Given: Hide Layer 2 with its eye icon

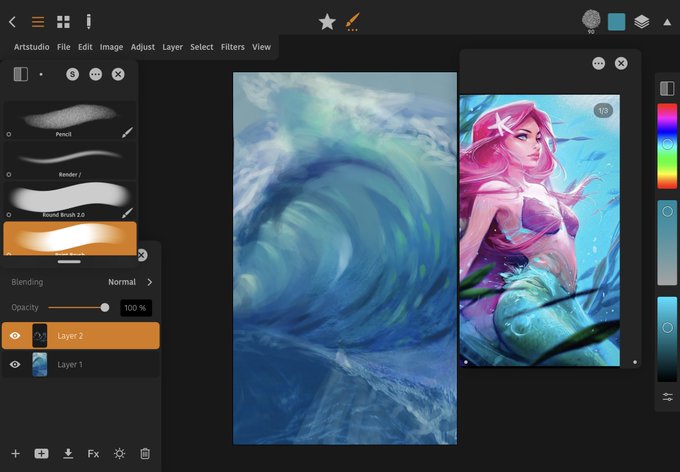Looking at the screenshot, I should coord(15,335).
